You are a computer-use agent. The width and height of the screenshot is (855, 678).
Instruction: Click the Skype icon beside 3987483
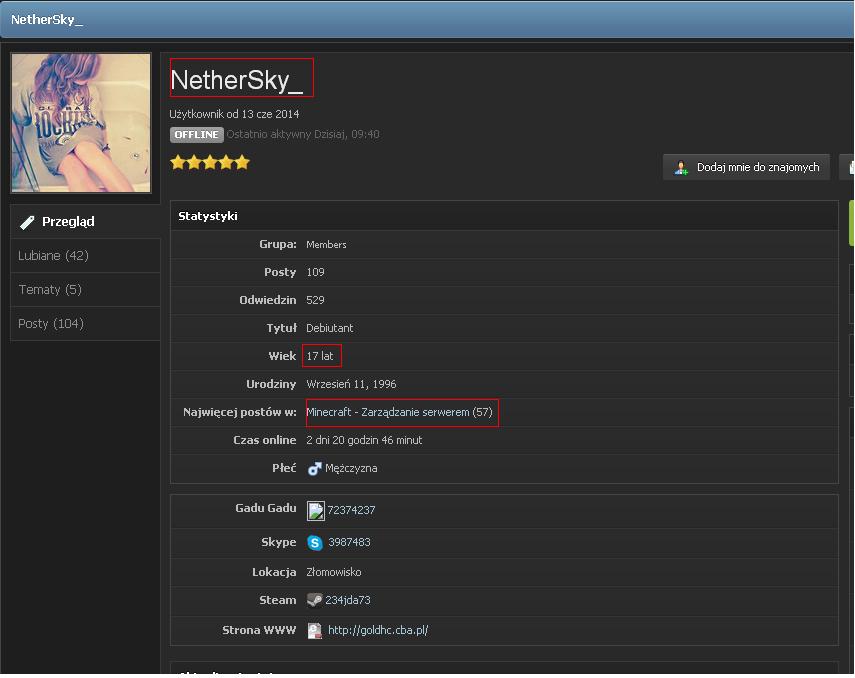[x=315, y=542]
